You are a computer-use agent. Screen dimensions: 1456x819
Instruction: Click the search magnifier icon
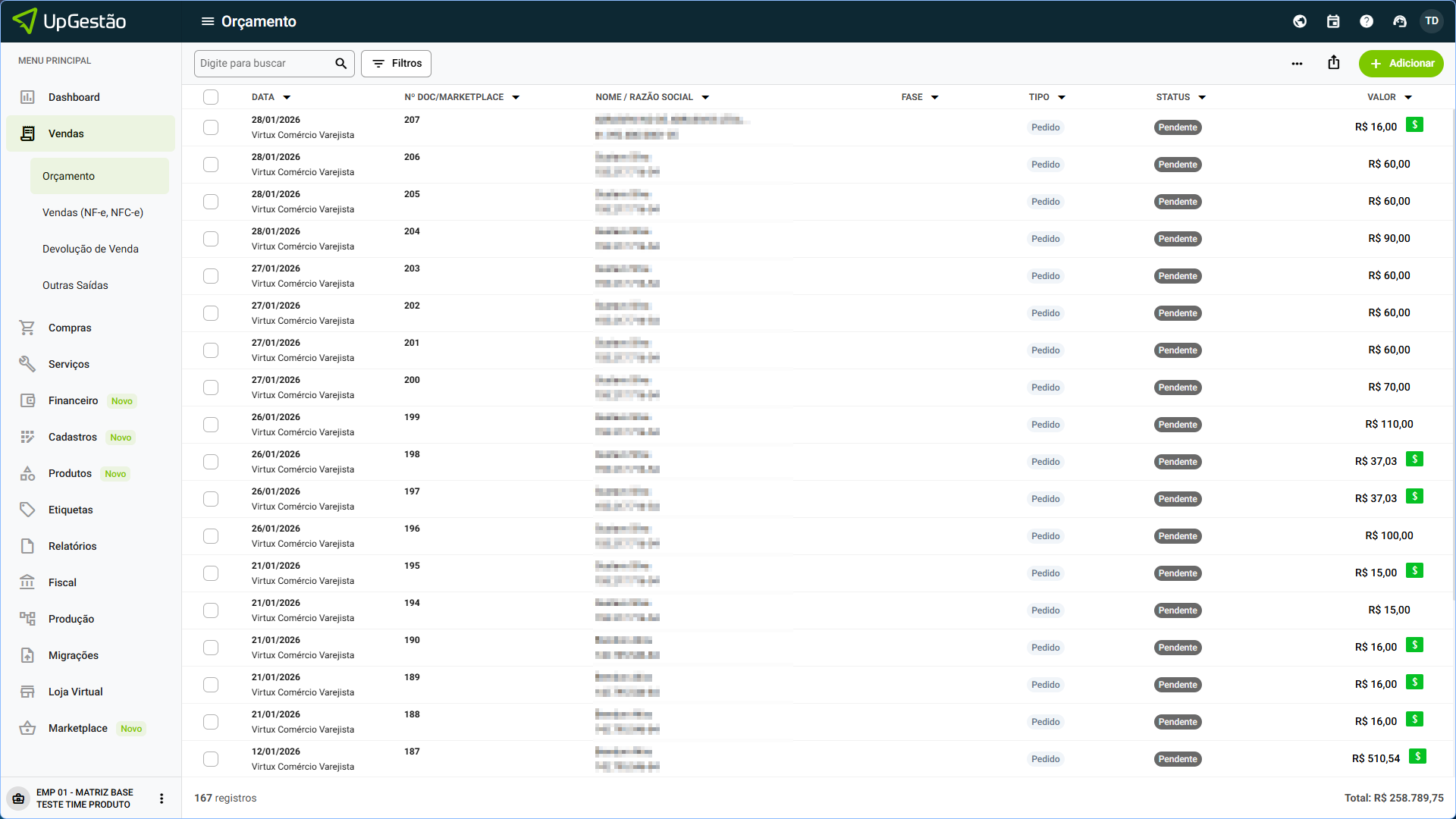click(x=341, y=64)
